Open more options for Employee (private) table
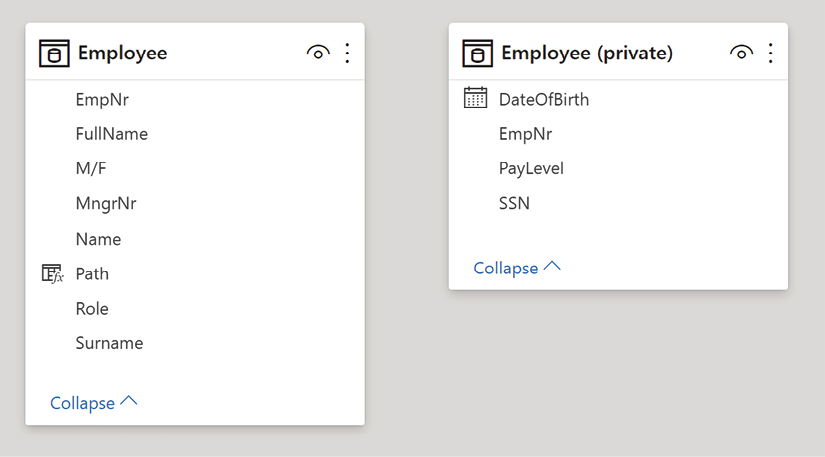825x457 pixels. coord(770,53)
